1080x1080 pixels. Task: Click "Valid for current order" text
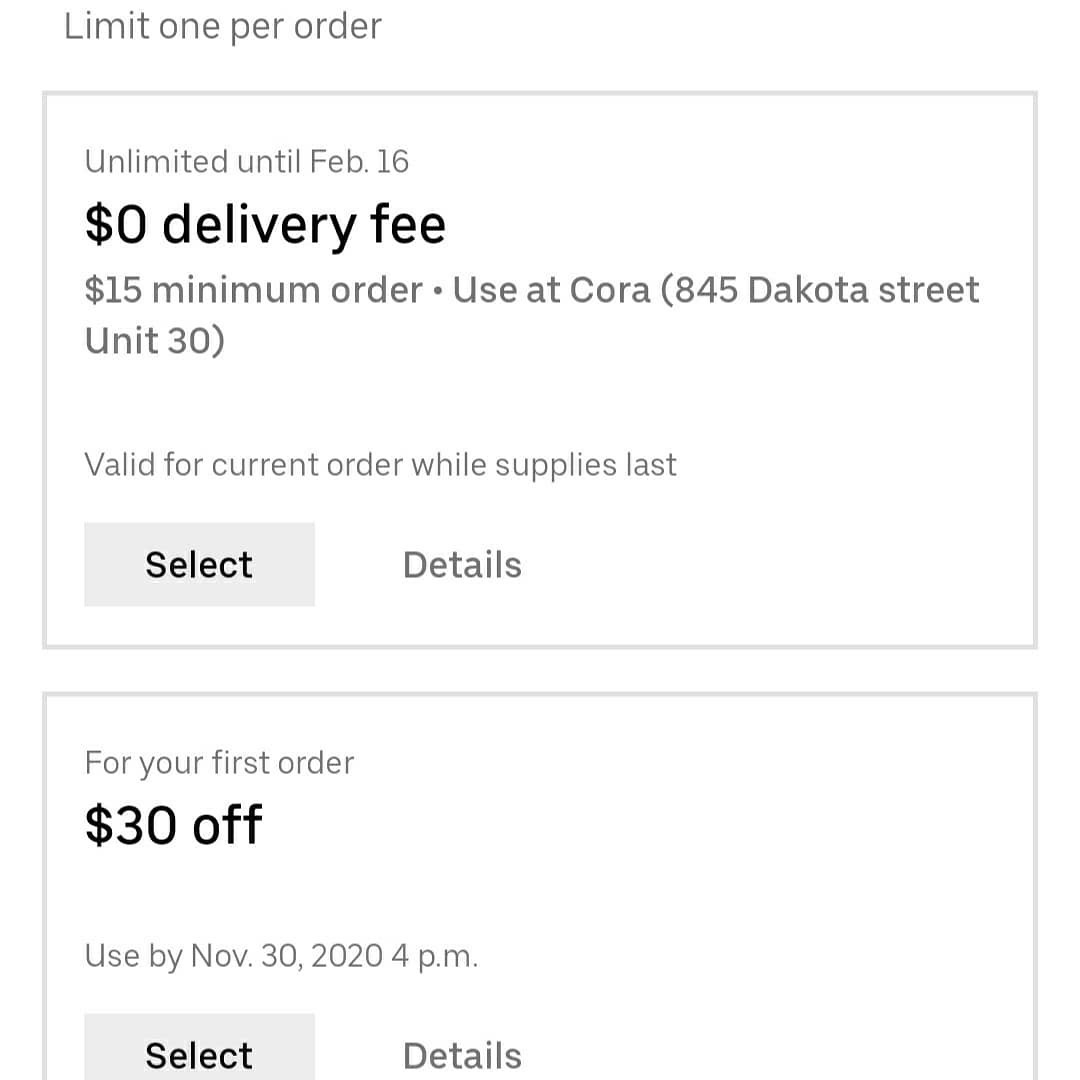pyautogui.click(x=244, y=465)
